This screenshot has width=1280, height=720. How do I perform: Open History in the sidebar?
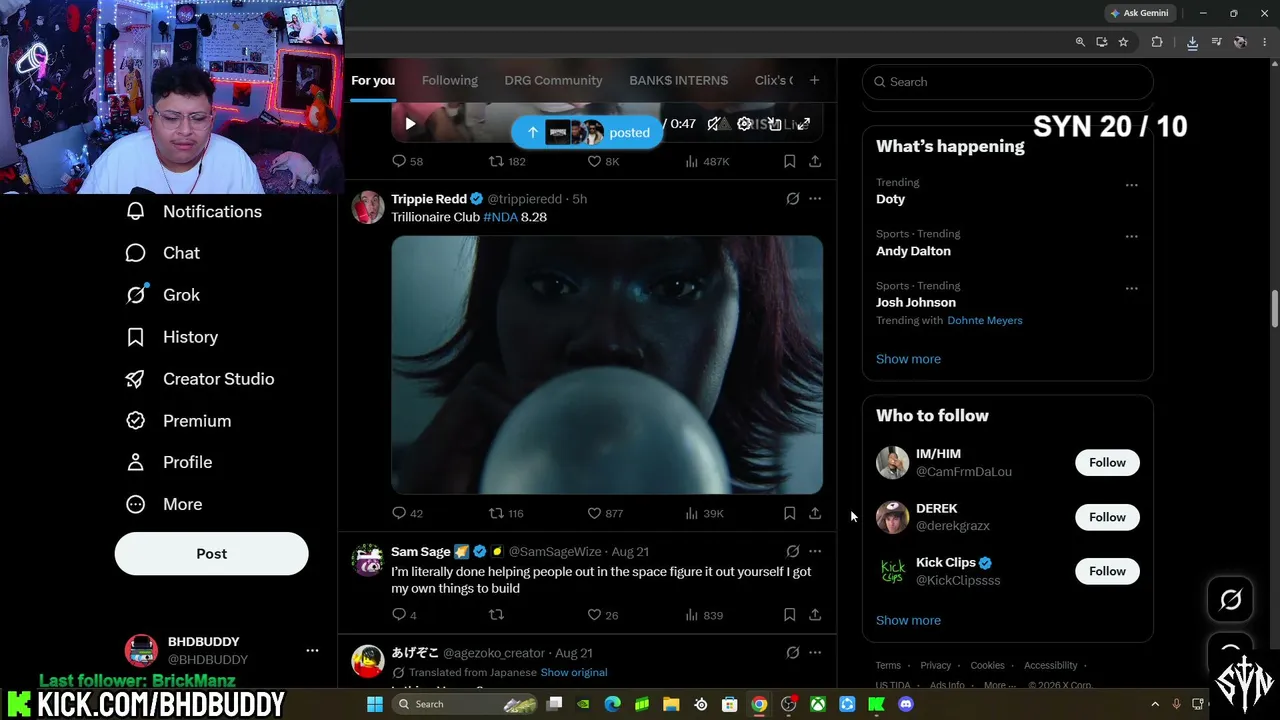pos(171,337)
